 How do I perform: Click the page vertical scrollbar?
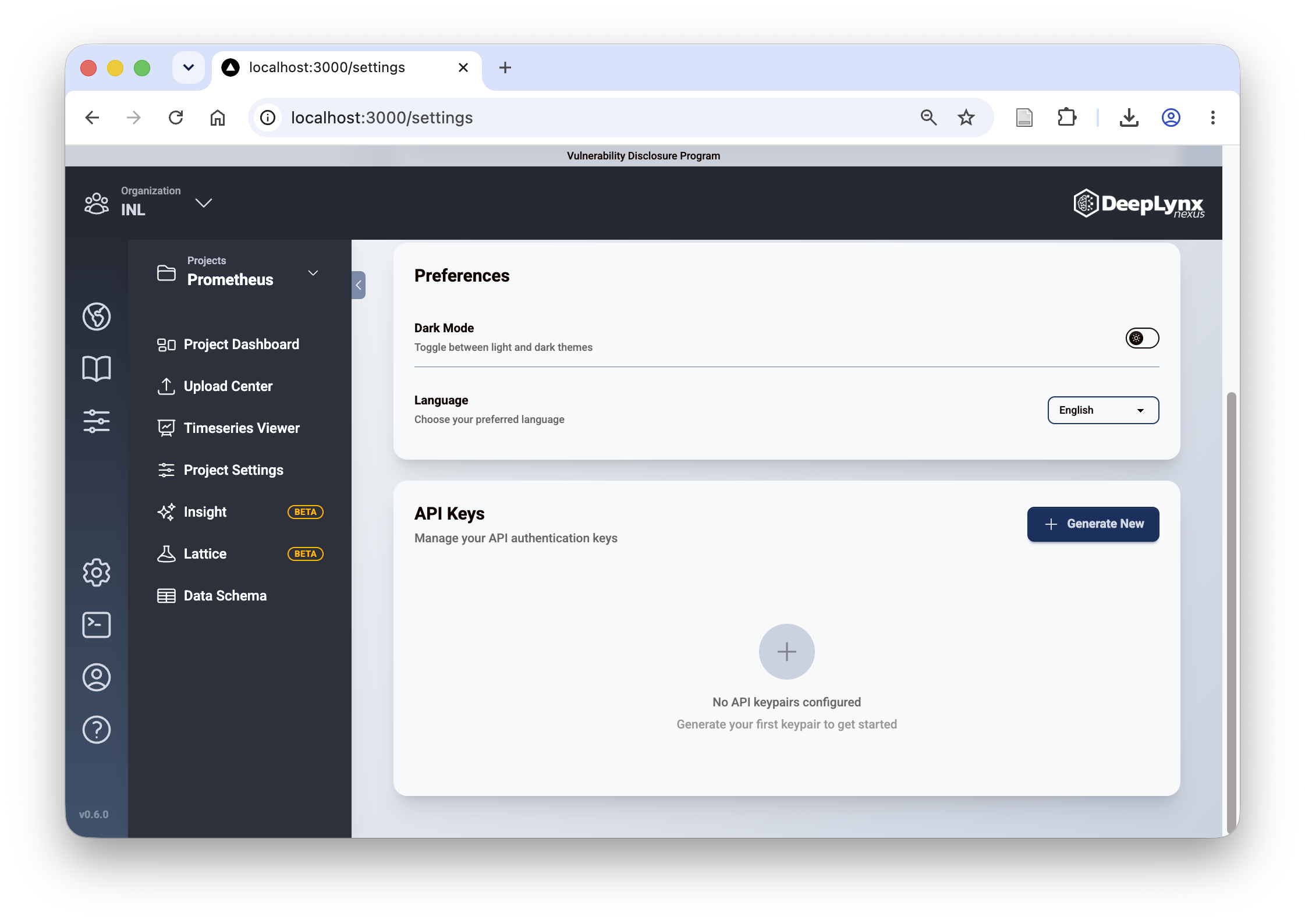click(x=1231, y=614)
